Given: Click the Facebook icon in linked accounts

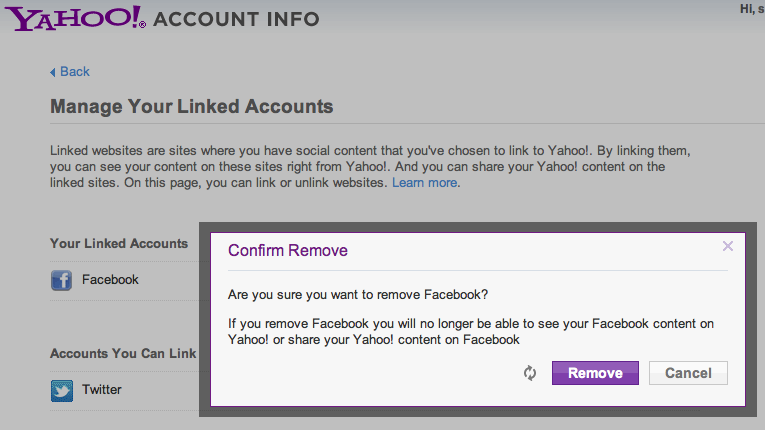Looking at the screenshot, I should click(x=61, y=280).
